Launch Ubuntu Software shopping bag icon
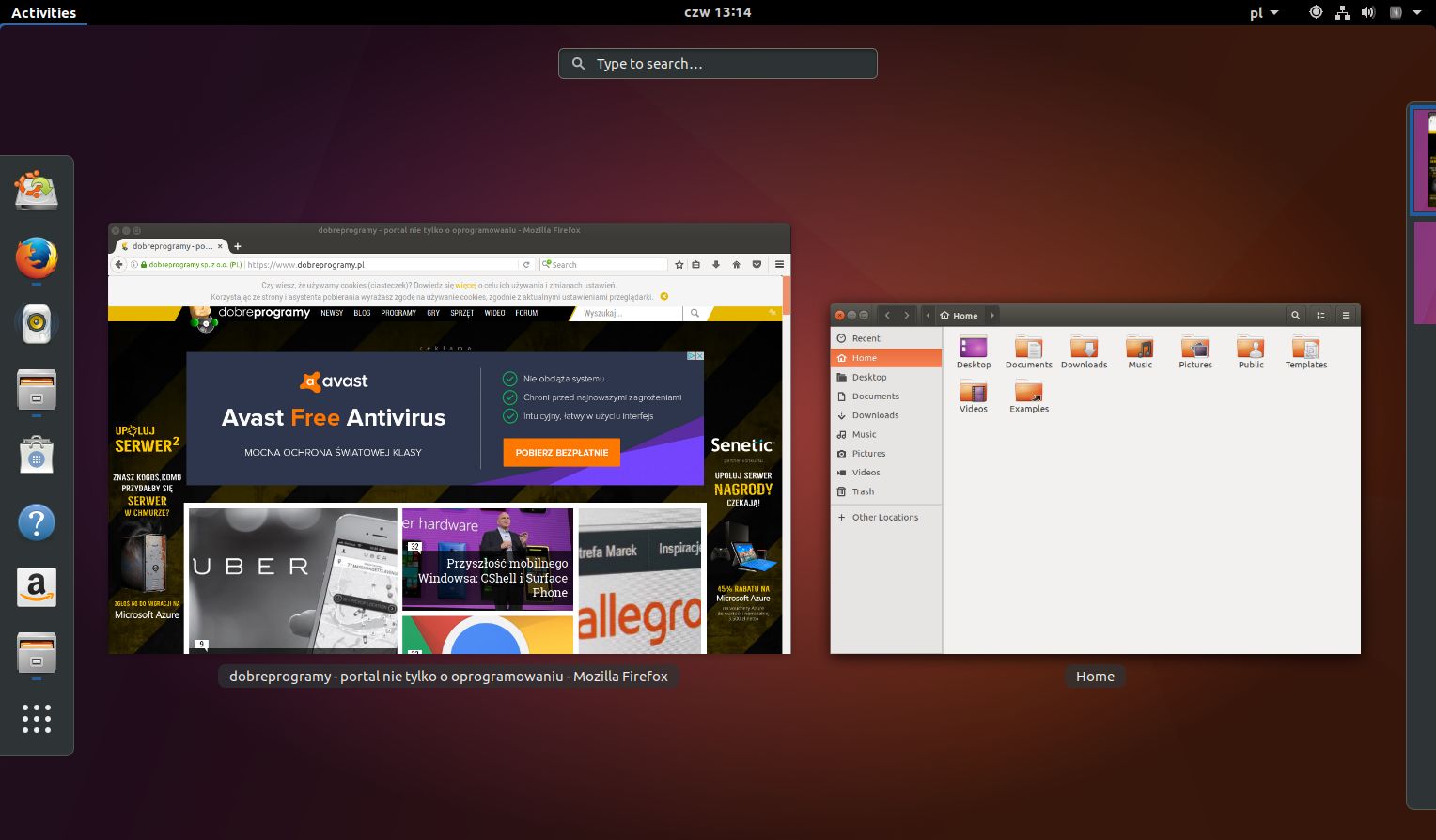This screenshot has width=1436, height=840. coord(37,456)
